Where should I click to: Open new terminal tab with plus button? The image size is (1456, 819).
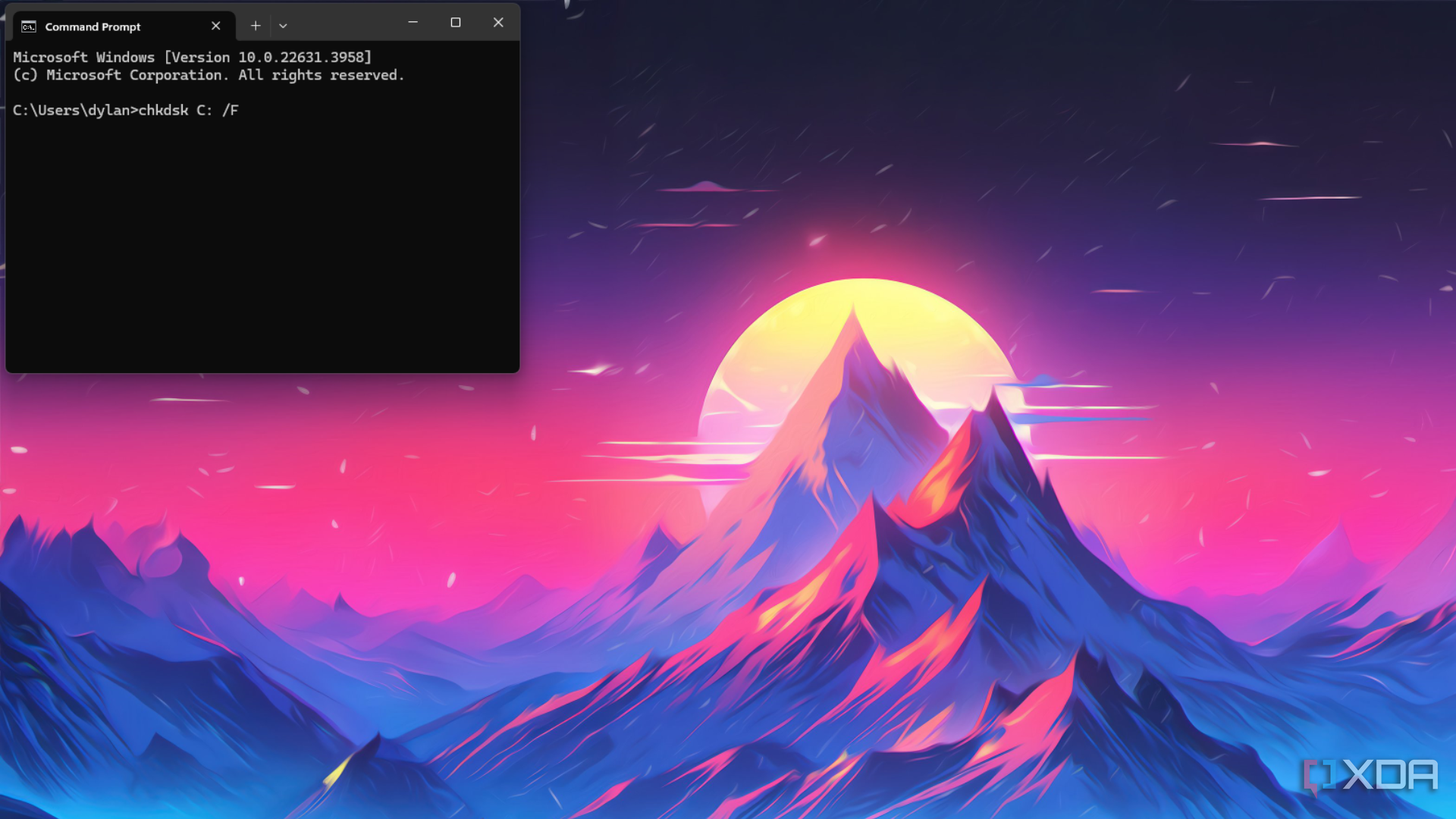(255, 26)
